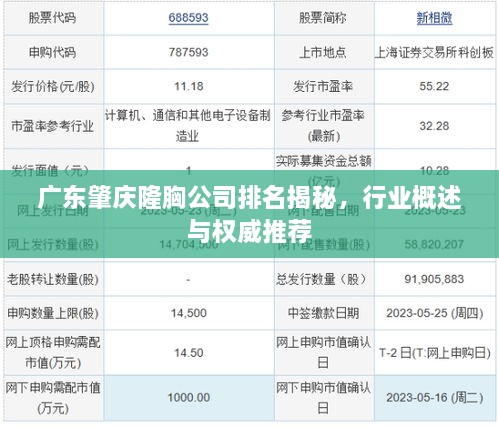Select the issue P/E value 55.22
499x428 pixels.
(434, 87)
